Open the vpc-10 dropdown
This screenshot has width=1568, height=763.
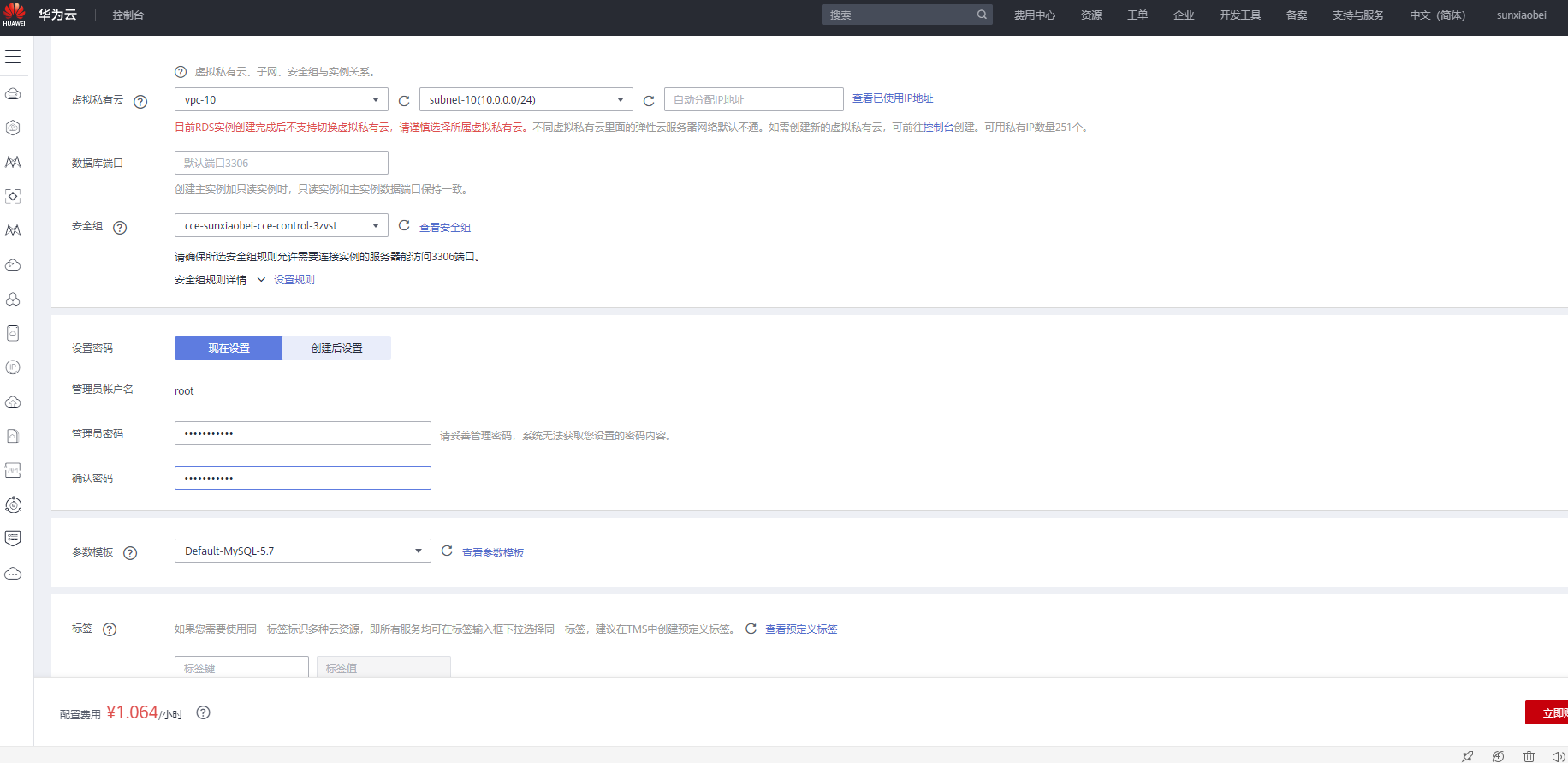click(x=282, y=99)
